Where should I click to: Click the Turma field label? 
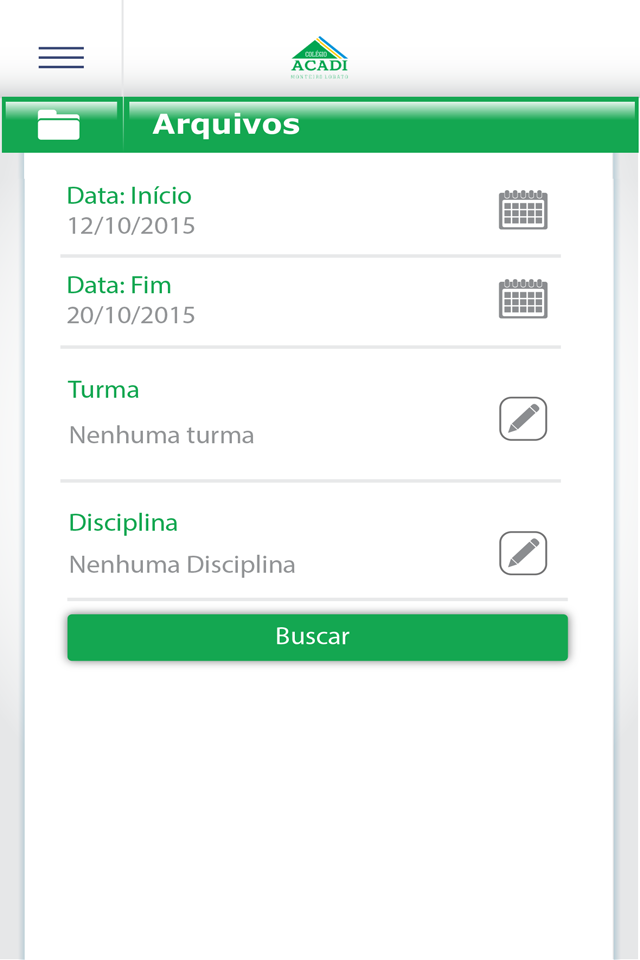coord(104,390)
